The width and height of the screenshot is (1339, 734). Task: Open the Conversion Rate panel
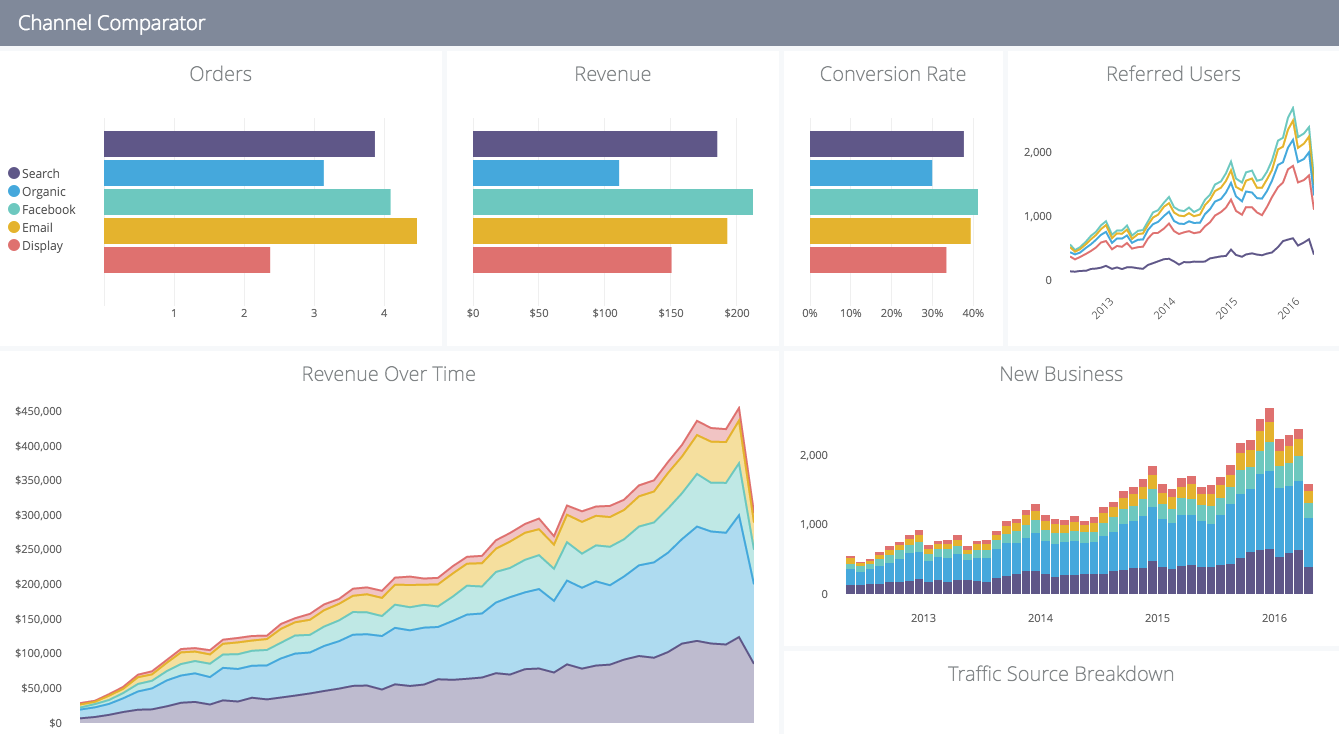tap(893, 74)
